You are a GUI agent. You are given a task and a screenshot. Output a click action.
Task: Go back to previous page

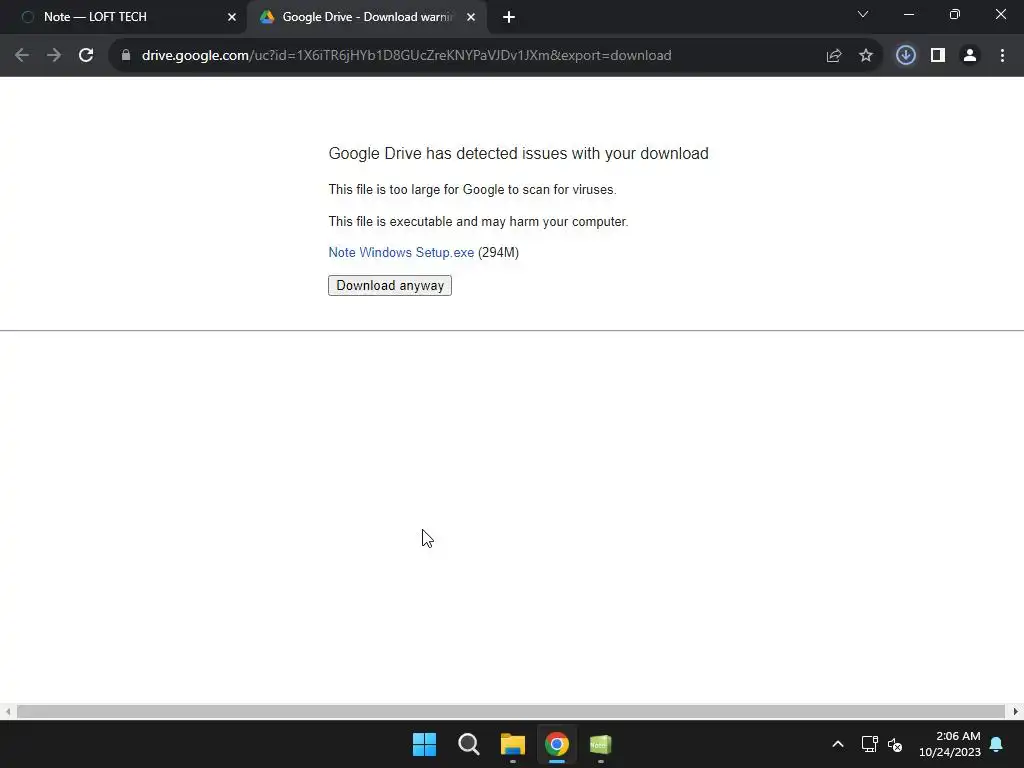[22, 56]
